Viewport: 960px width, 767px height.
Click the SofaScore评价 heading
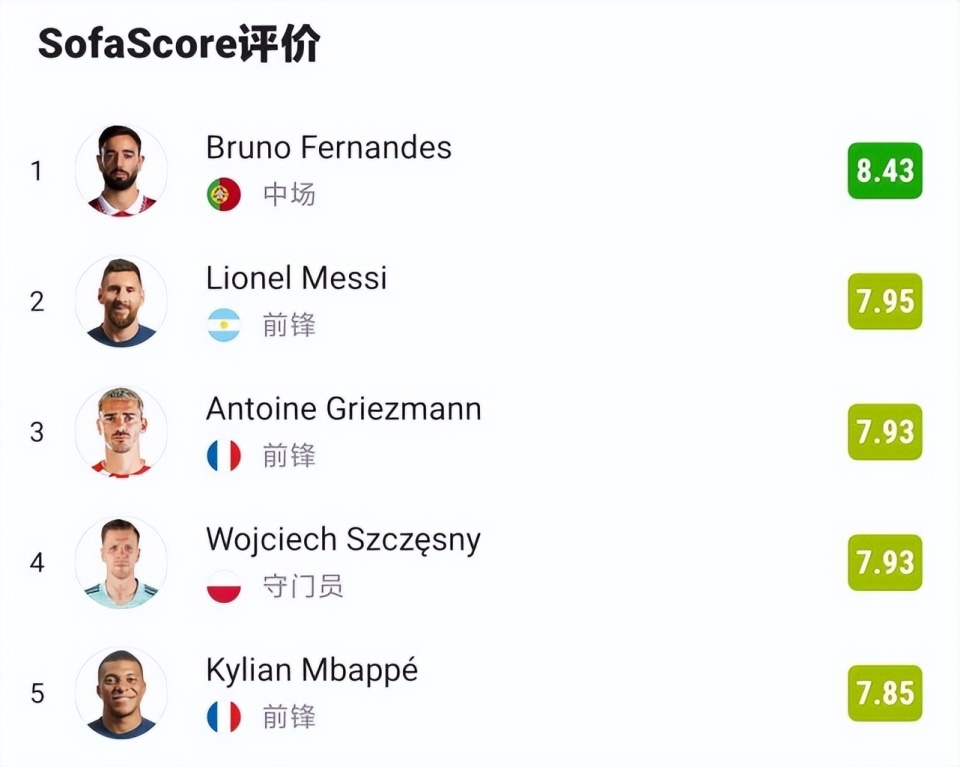click(x=179, y=43)
